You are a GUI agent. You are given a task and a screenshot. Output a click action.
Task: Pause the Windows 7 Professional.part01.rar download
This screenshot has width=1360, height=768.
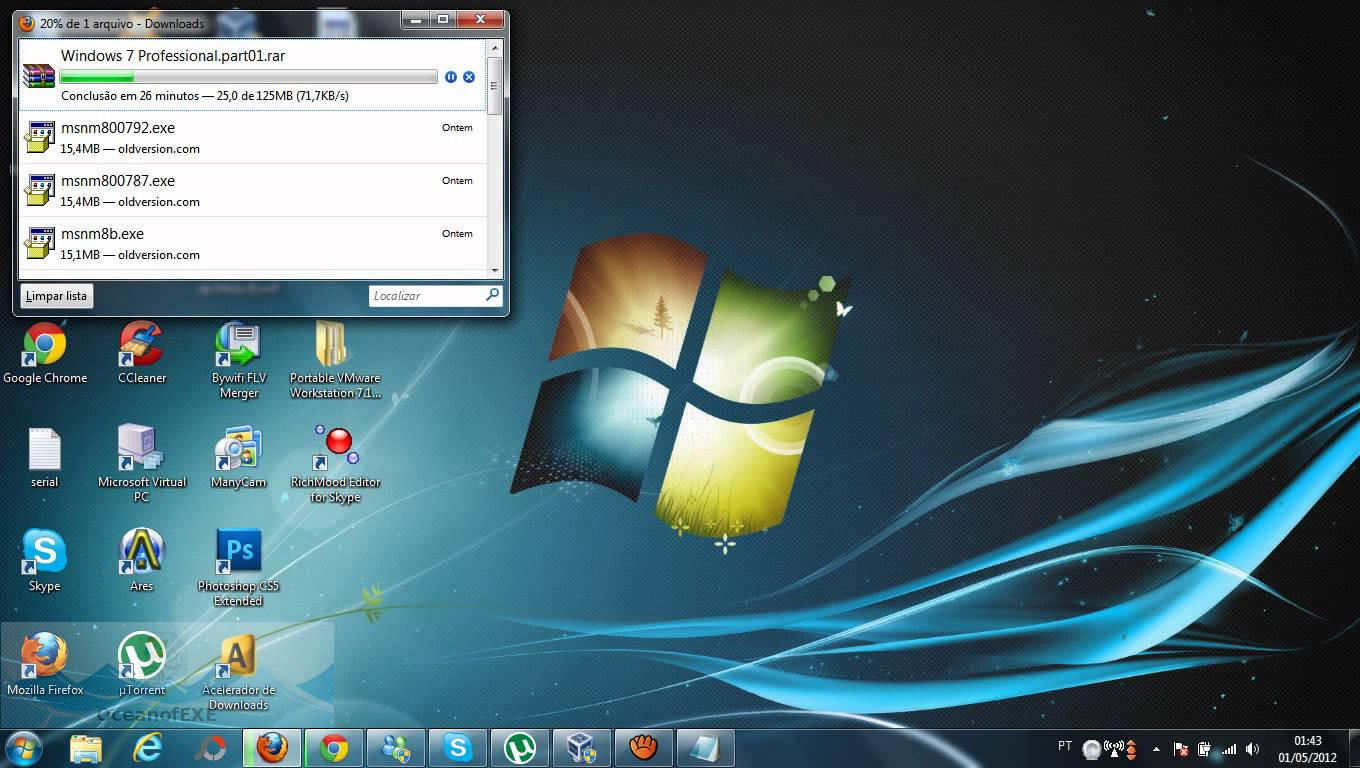click(x=451, y=77)
